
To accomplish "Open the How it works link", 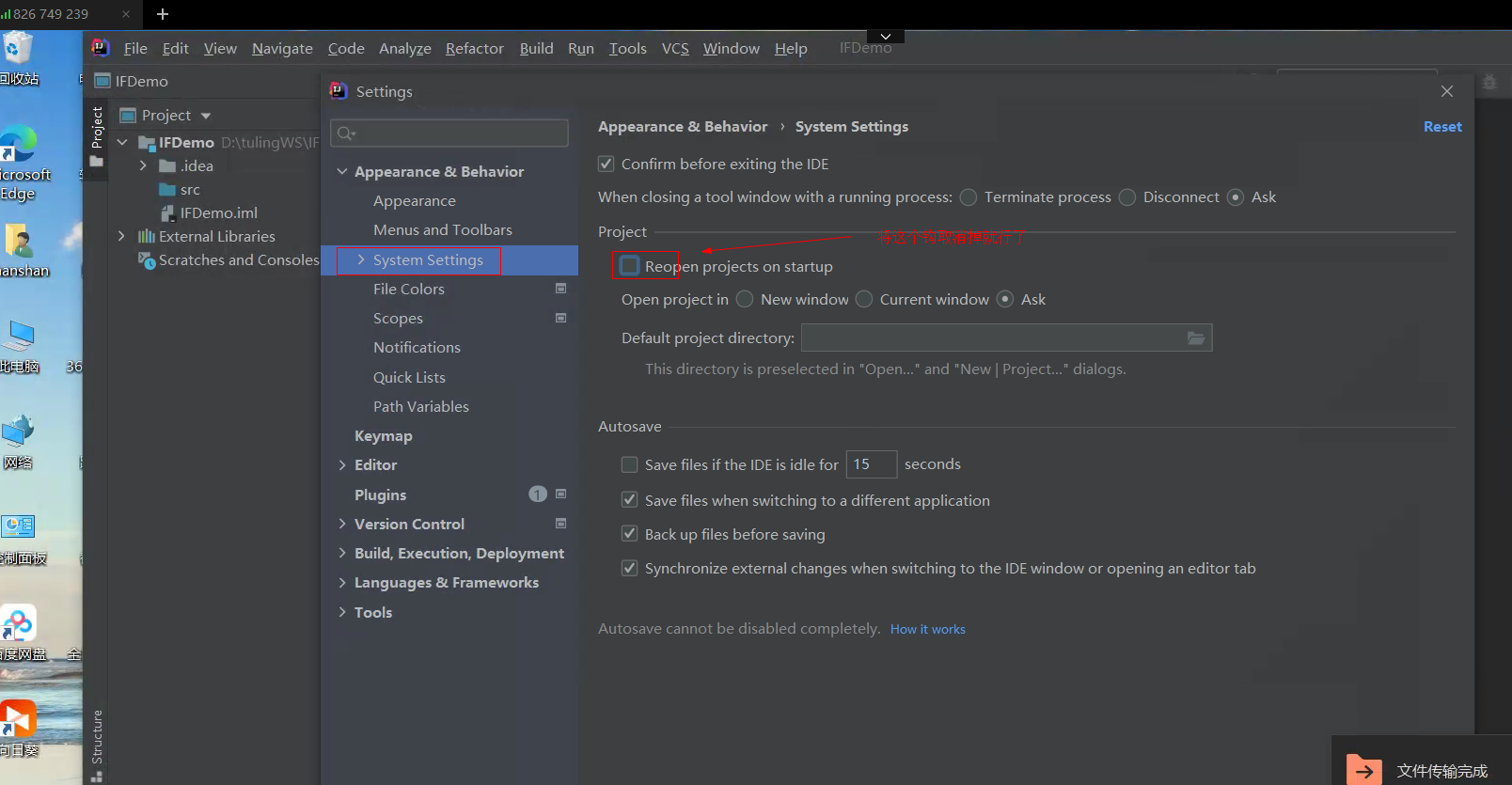I will coord(928,629).
